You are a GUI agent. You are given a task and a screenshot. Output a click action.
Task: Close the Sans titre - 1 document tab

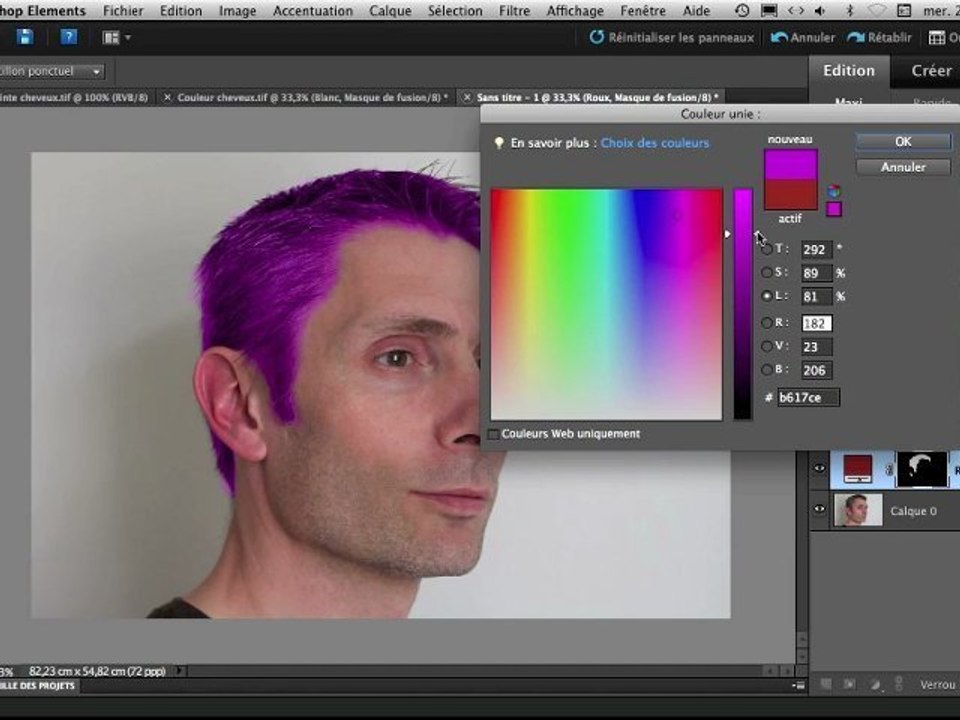tap(467, 97)
